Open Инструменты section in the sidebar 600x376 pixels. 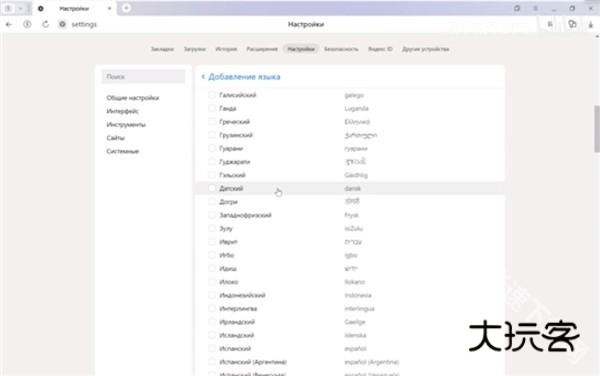click(126, 125)
